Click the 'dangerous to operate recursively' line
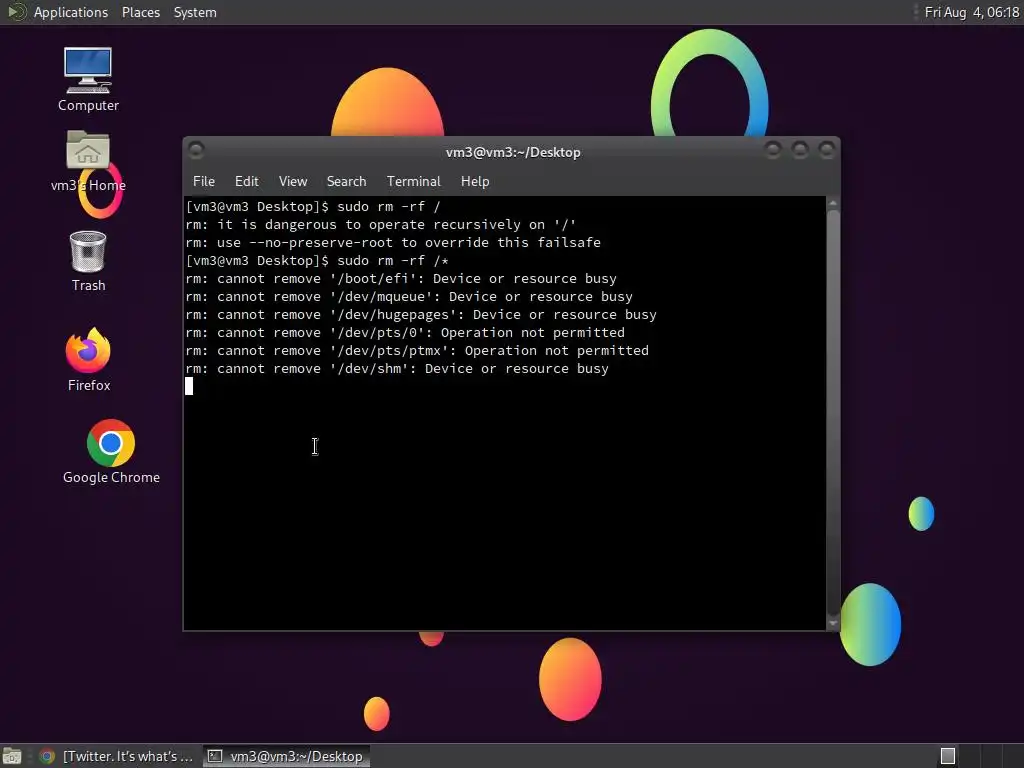Viewport: 1024px width, 768px height. pyautogui.click(x=381, y=225)
